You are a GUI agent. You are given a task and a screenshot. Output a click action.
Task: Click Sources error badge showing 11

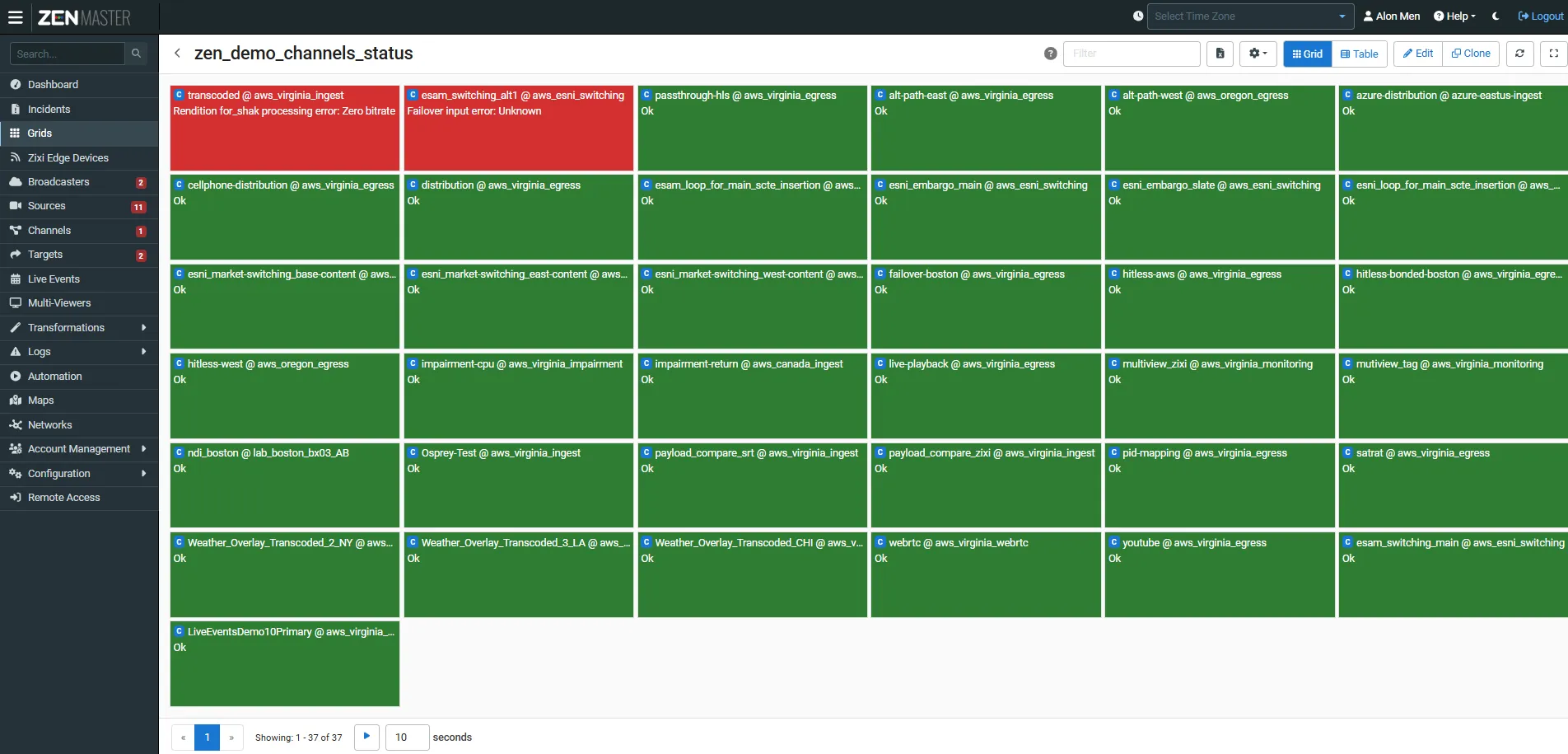[x=138, y=207]
